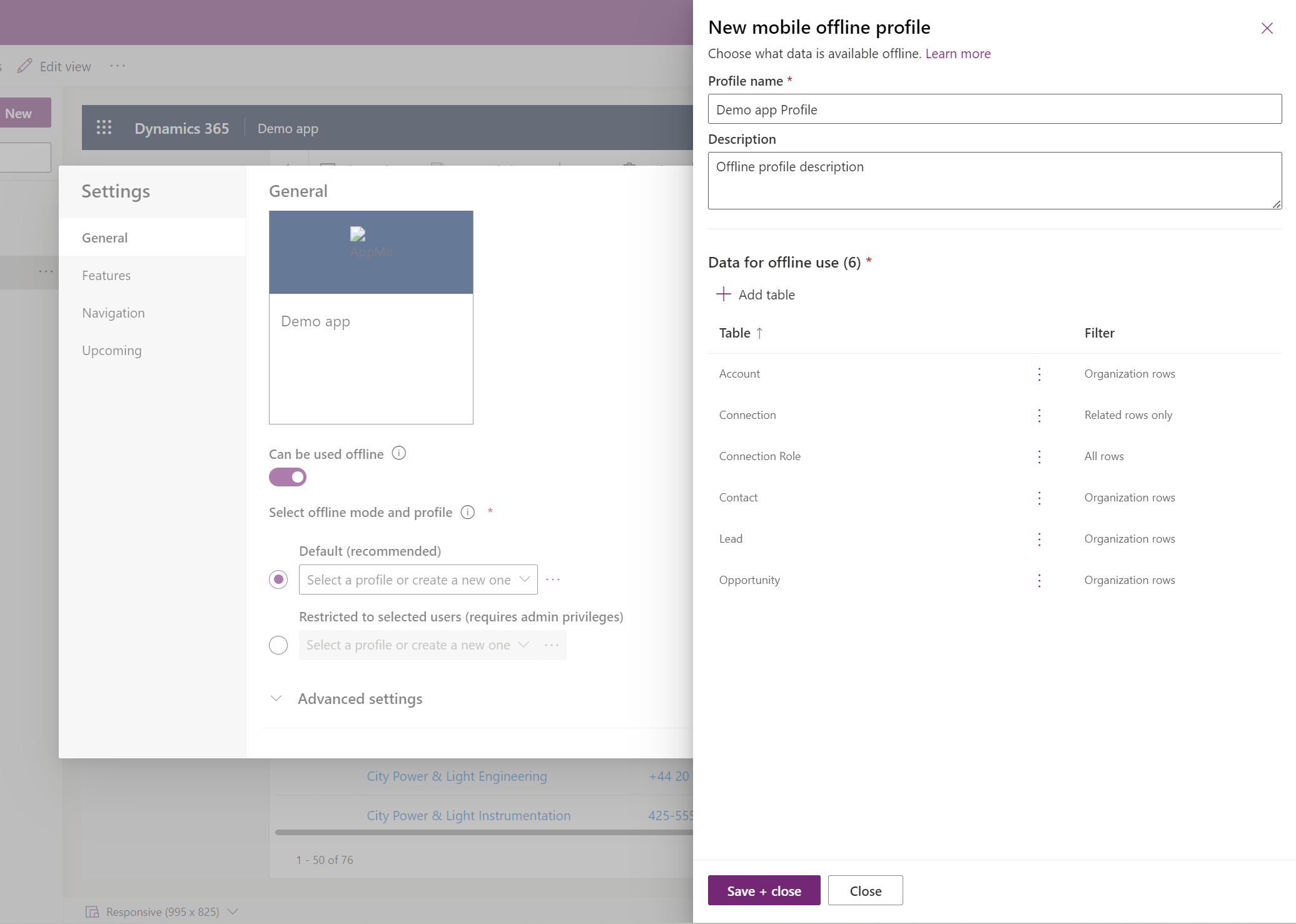
Task: Click the General settings menu item
Action: coord(104,237)
